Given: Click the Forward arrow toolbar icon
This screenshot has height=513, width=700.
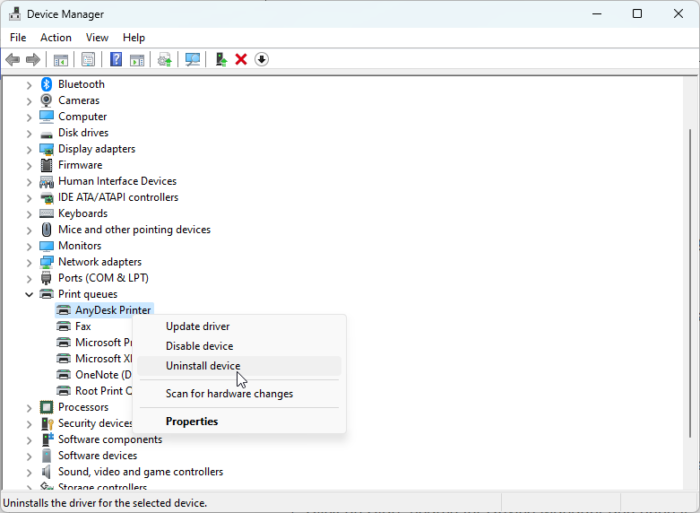Looking at the screenshot, I should tap(33, 59).
